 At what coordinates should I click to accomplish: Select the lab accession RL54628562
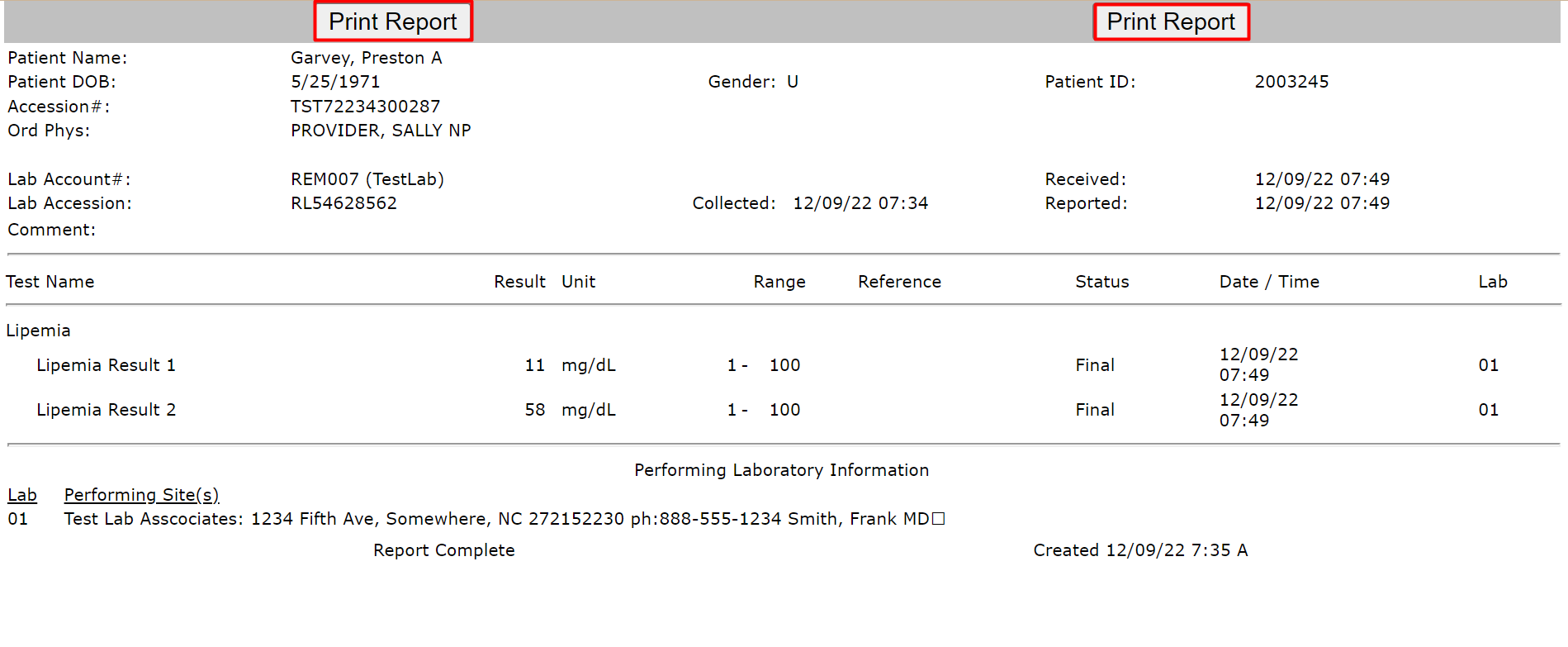[x=343, y=203]
